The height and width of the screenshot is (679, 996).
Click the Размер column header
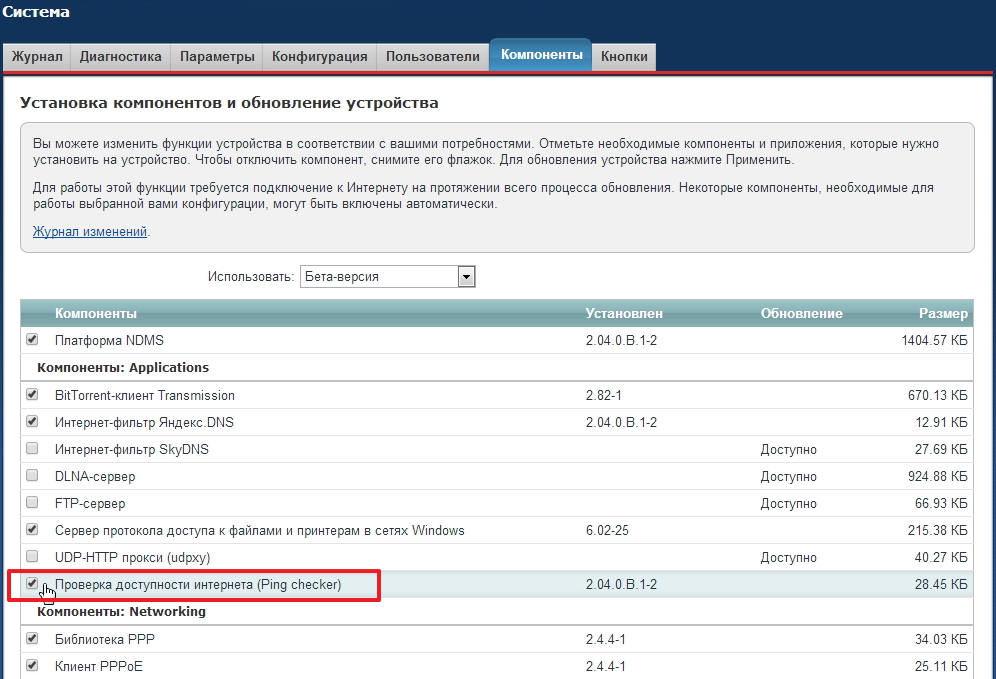pyautogui.click(x=943, y=314)
